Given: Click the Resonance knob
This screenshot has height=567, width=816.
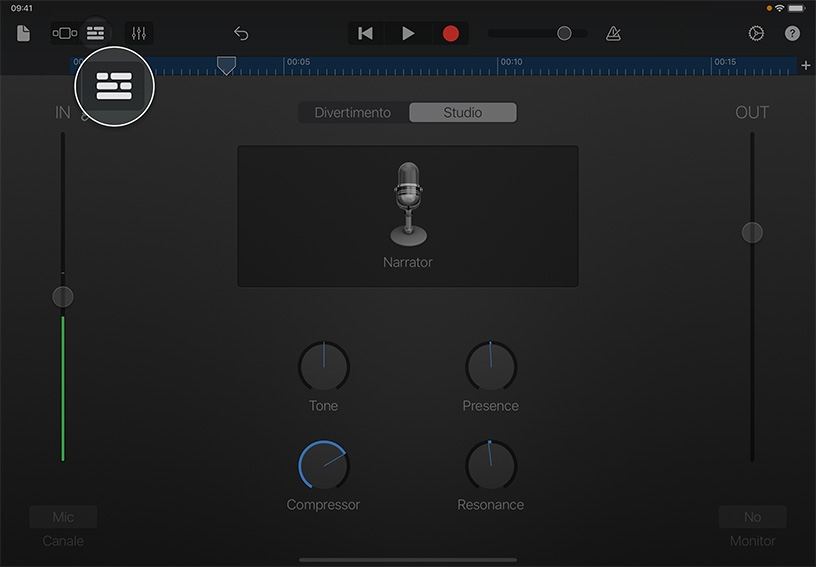Looking at the screenshot, I should pyautogui.click(x=491, y=465).
